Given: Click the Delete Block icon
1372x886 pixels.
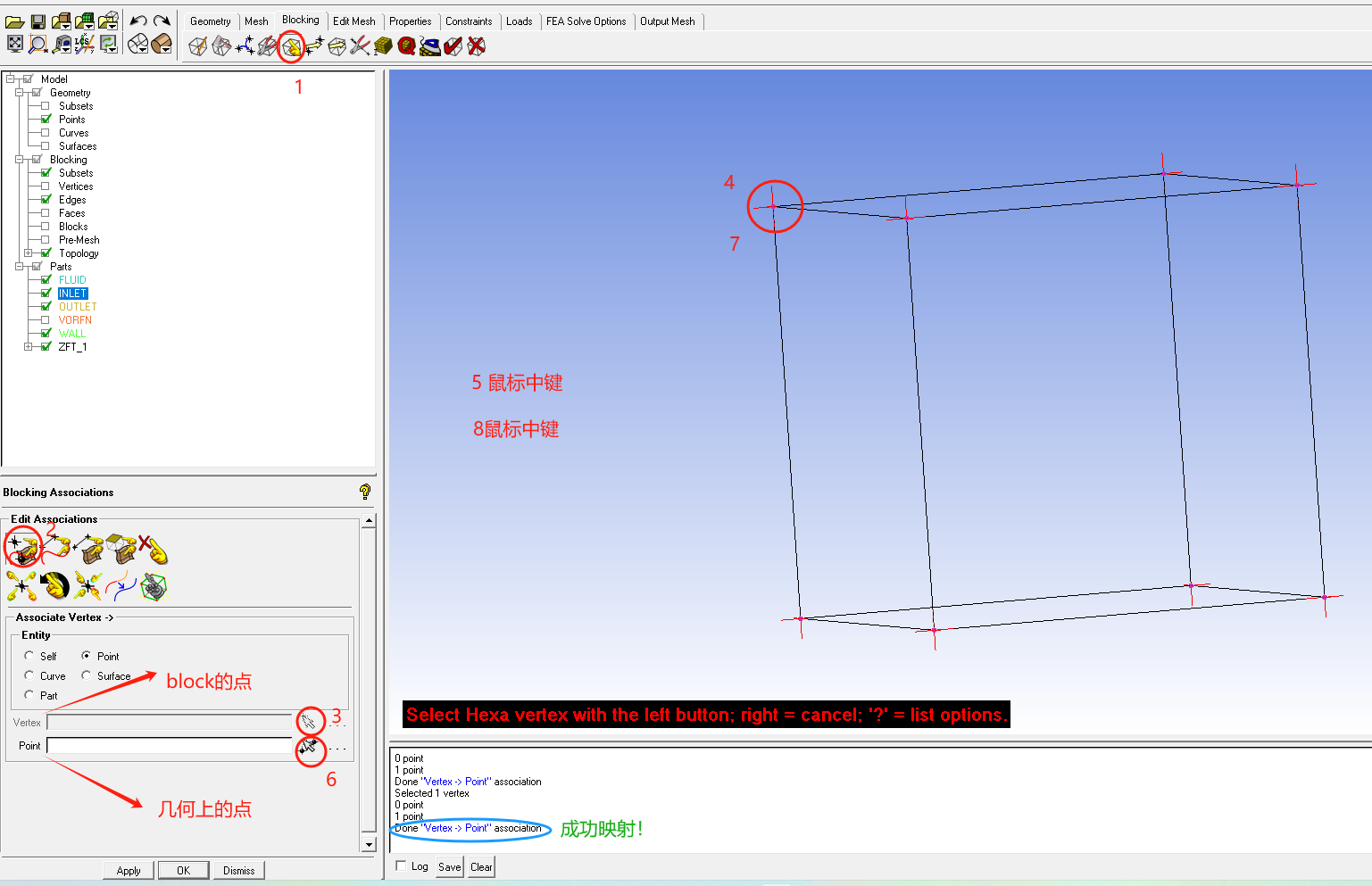Looking at the screenshot, I should (x=477, y=46).
